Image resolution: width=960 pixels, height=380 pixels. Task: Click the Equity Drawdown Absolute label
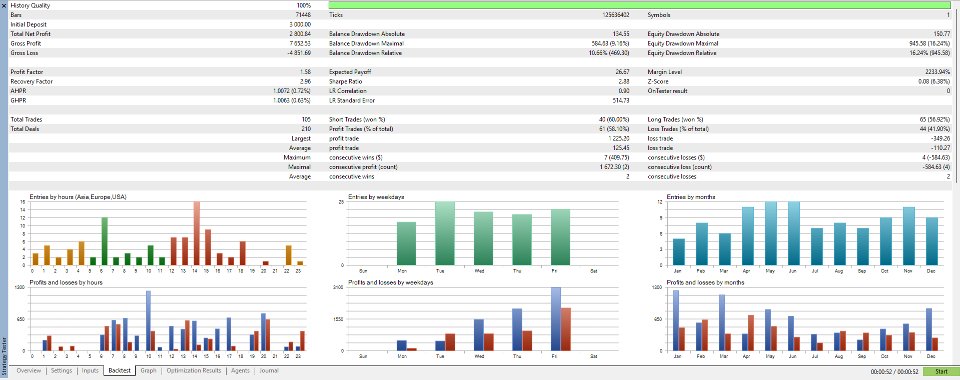[x=683, y=34]
